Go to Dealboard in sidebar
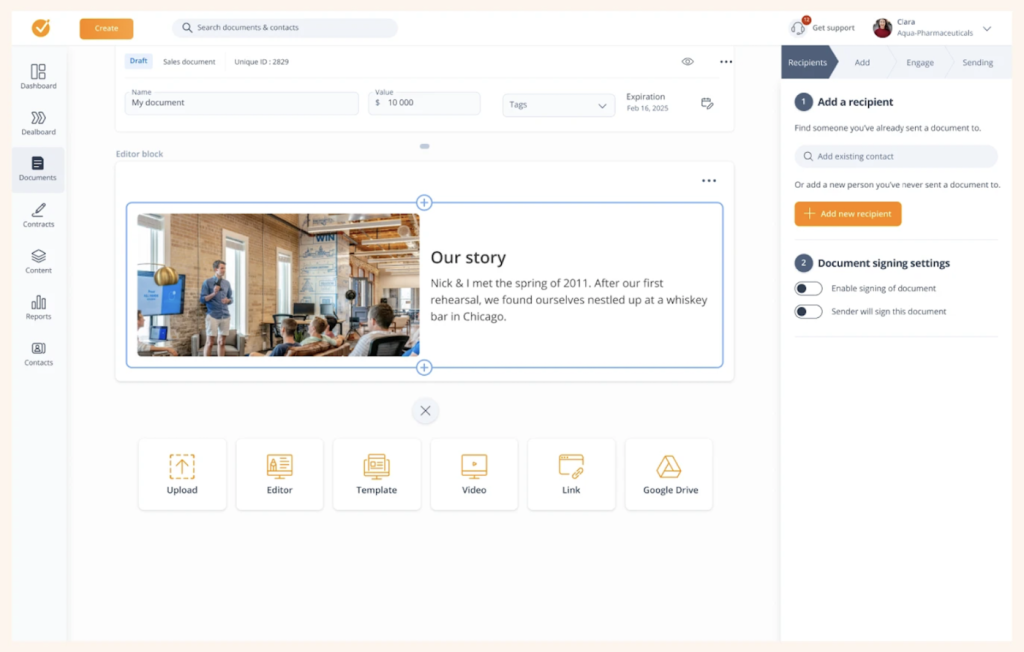Image resolution: width=1024 pixels, height=652 pixels. 38,122
